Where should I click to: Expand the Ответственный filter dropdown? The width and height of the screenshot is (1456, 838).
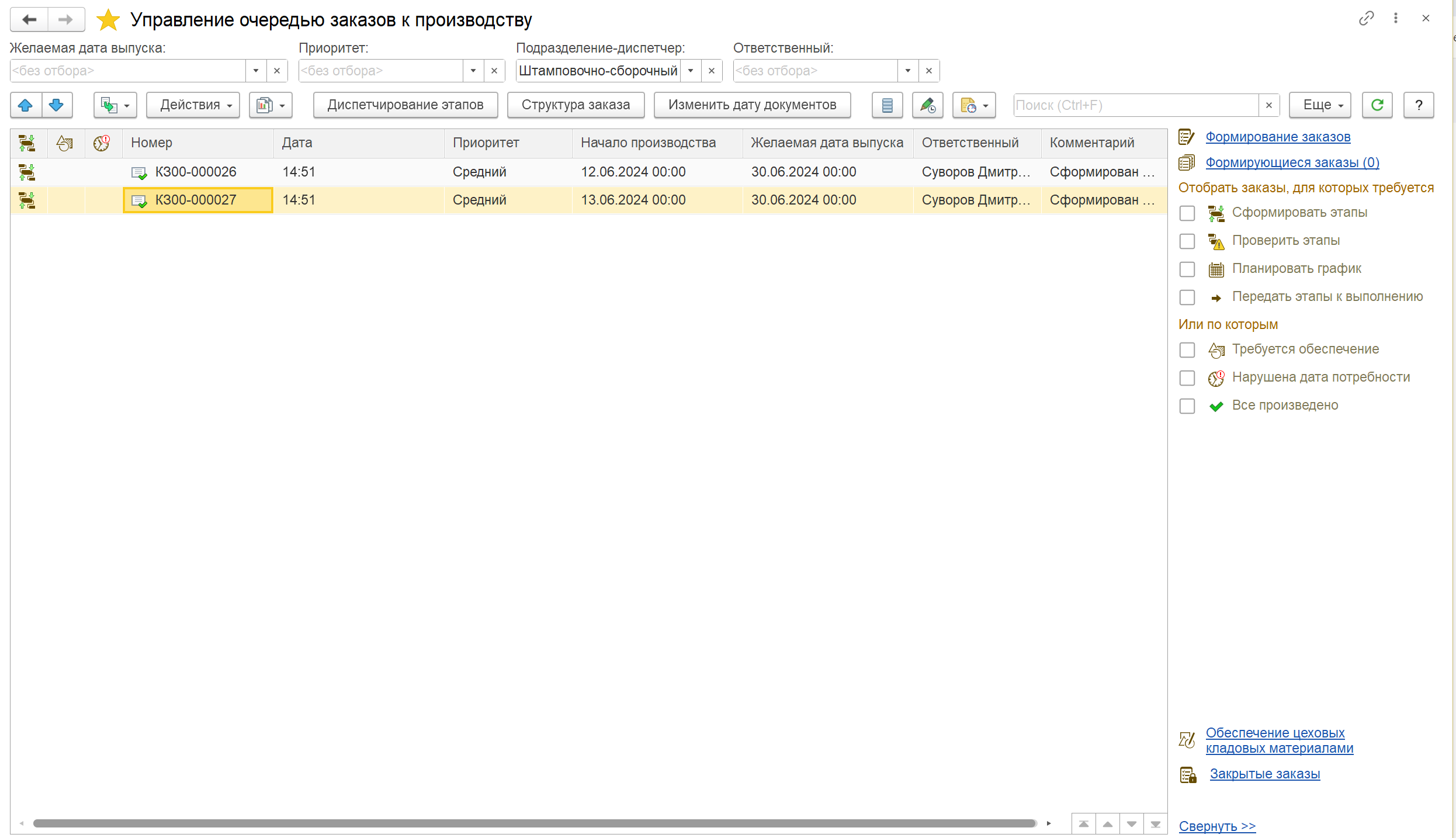point(908,71)
